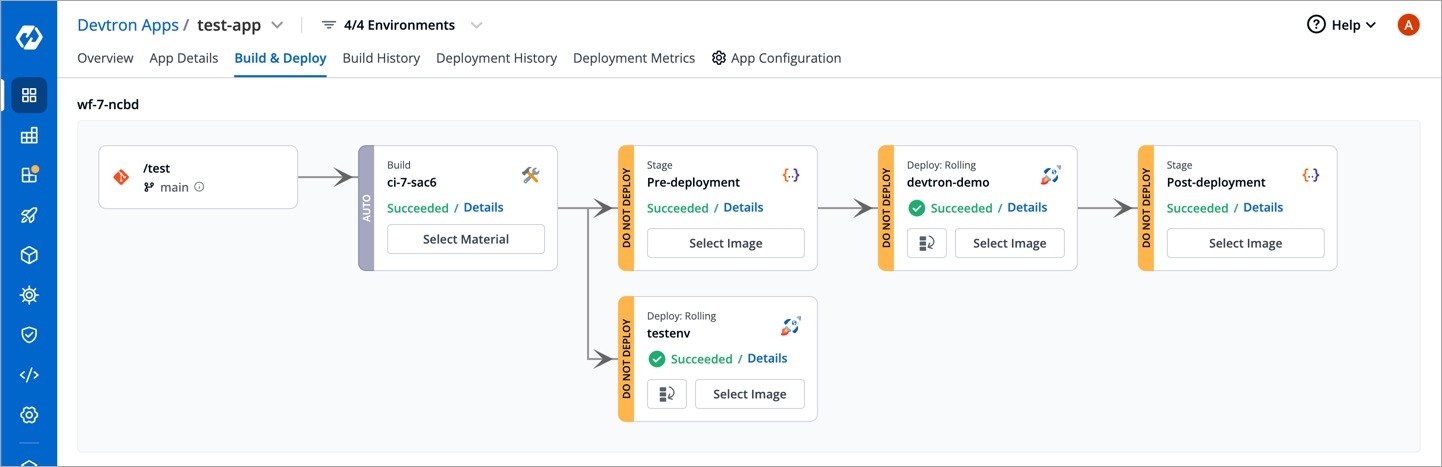
Task: Click the green success check on devtron-demo
Action: tap(916, 208)
